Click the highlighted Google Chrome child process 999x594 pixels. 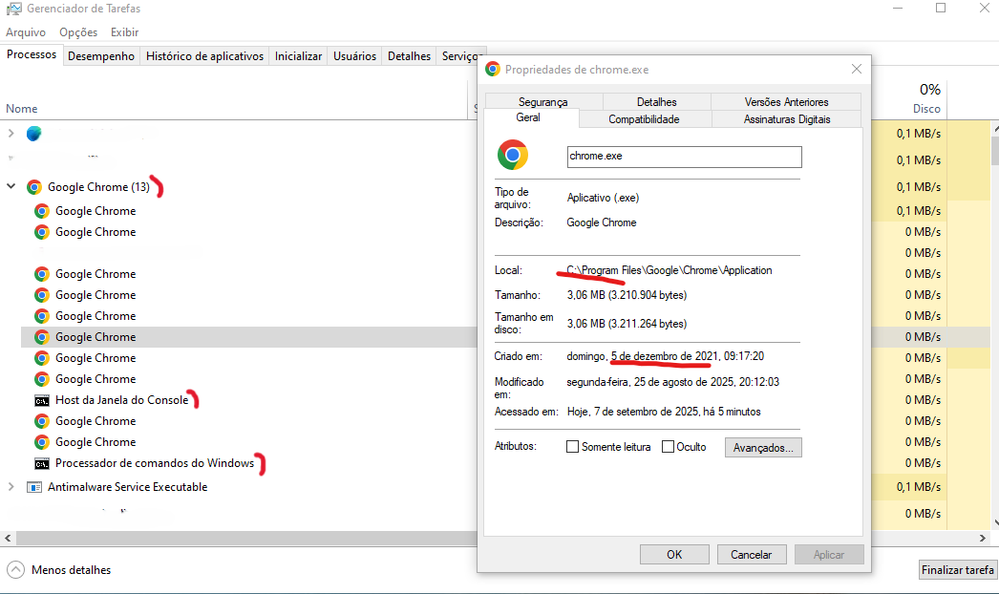(x=249, y=337)
